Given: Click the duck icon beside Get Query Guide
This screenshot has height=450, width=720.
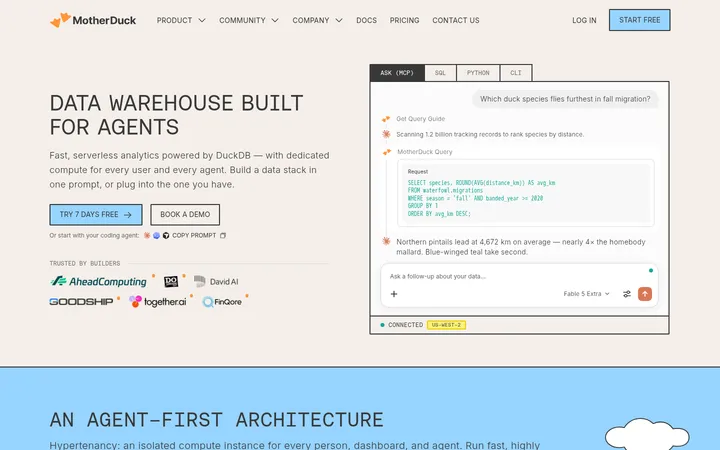Looking at the screenshot, I should [x=386, y=119].
